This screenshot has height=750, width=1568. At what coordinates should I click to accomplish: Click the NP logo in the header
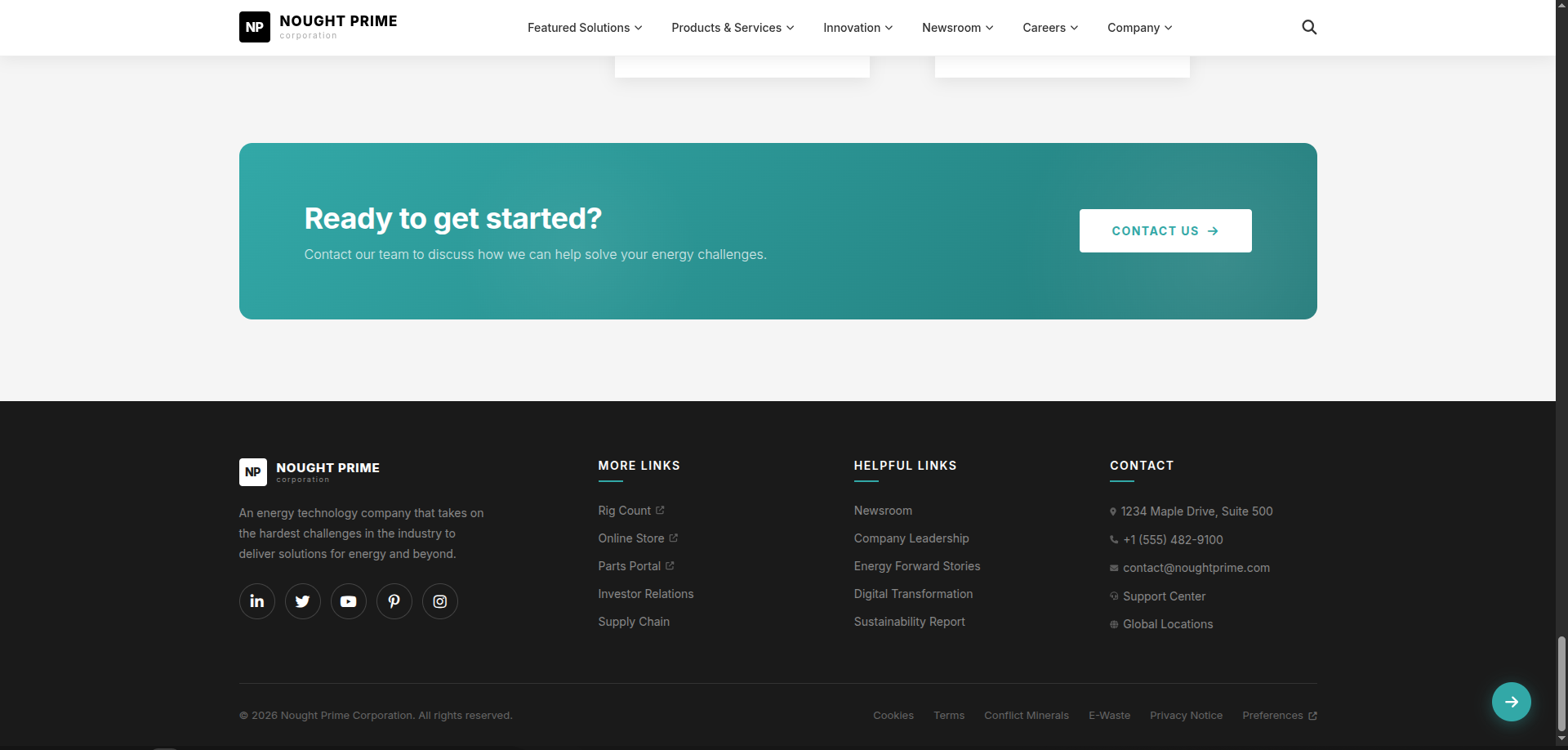coord(254,26)
